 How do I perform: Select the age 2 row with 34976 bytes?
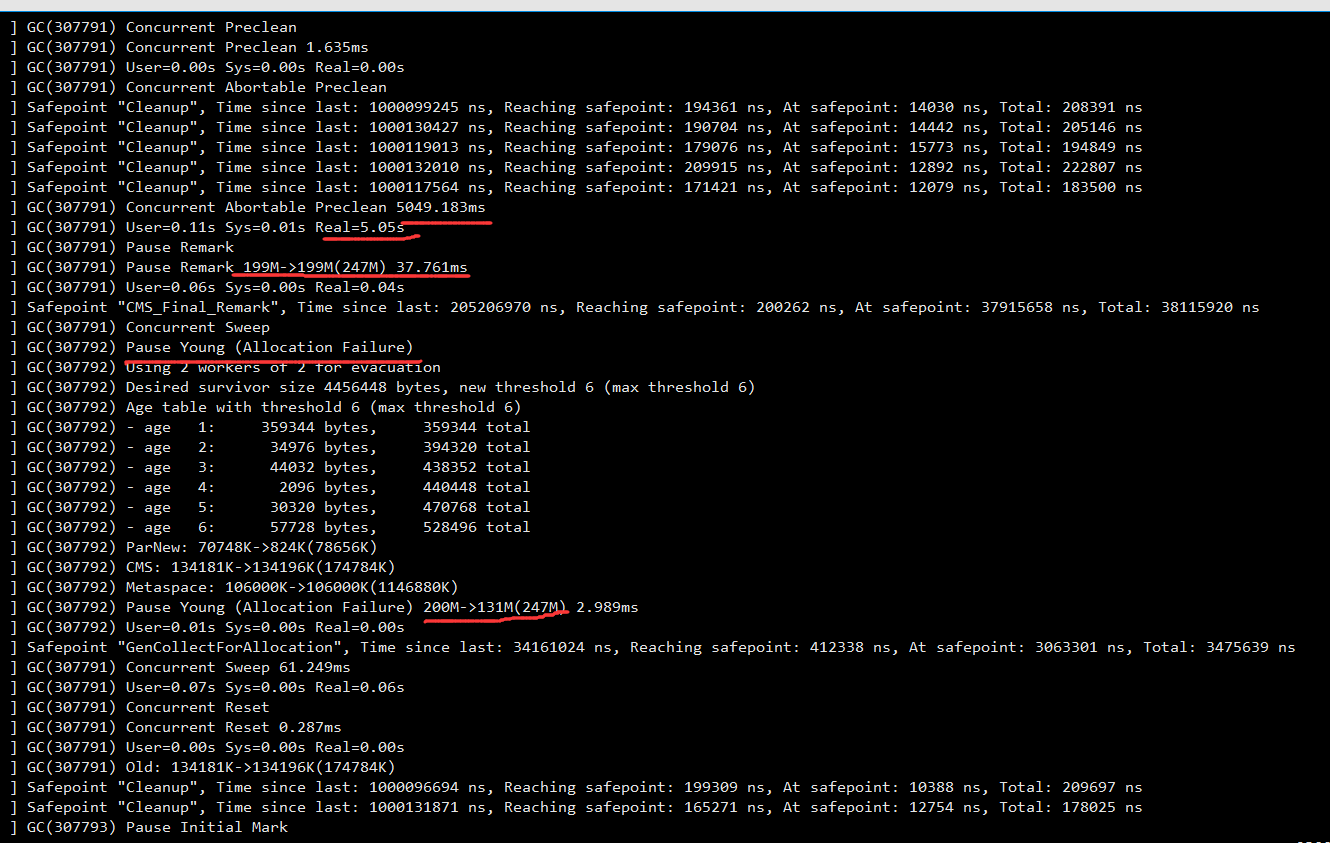click(x=270, y=447)
